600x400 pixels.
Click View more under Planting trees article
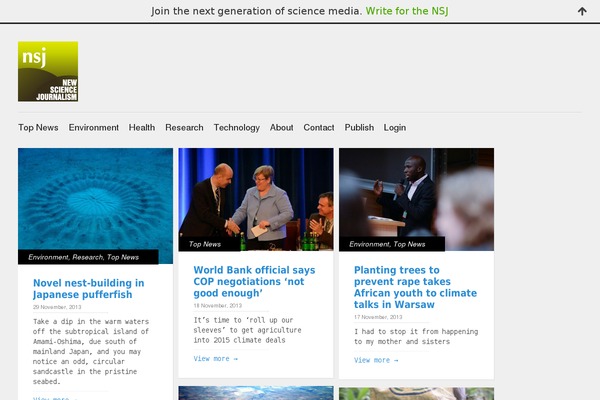coord(376,360)
